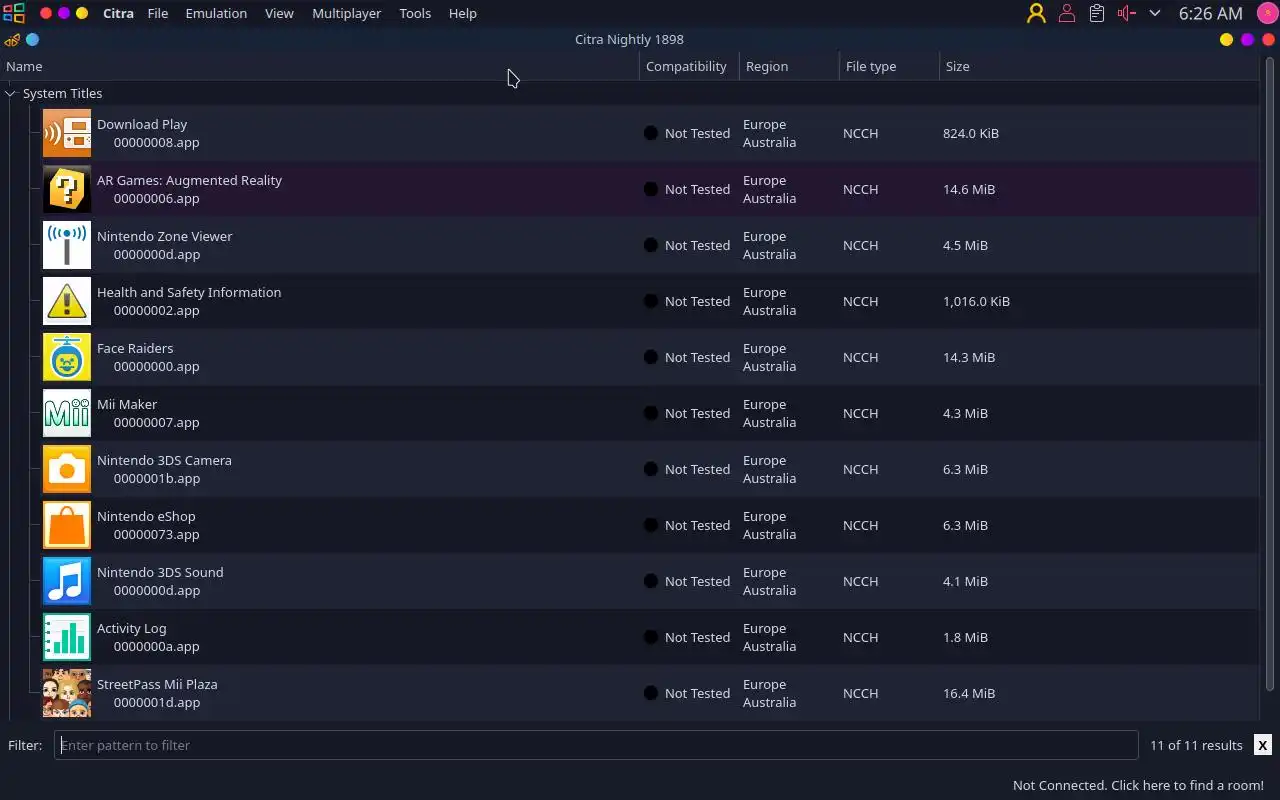
Task: Select the AR Games question block icon
Action: pyautogui.click(x=67, y=189)
